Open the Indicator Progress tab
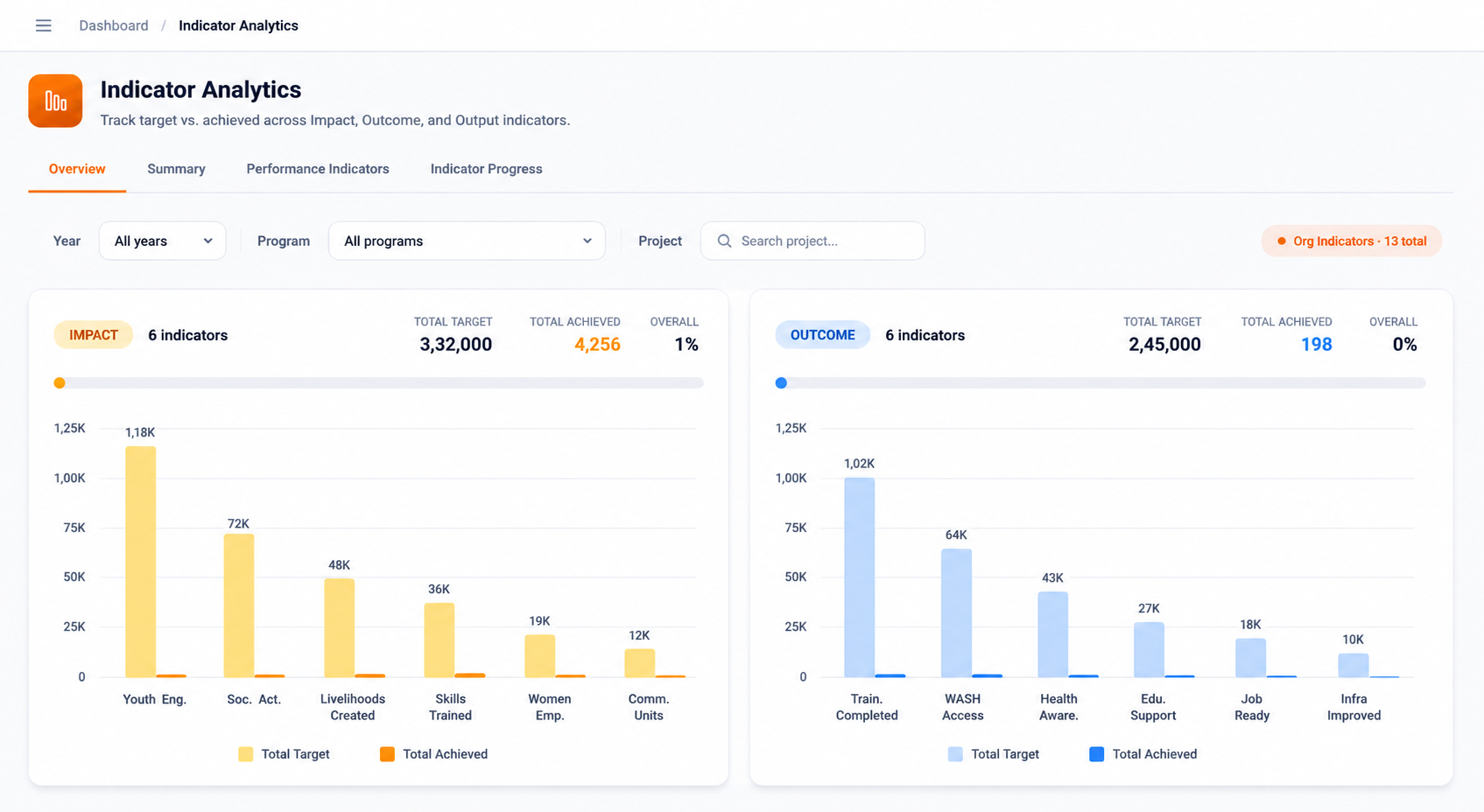The height and width of the screenshot is (812, 1484). point(486,169)
